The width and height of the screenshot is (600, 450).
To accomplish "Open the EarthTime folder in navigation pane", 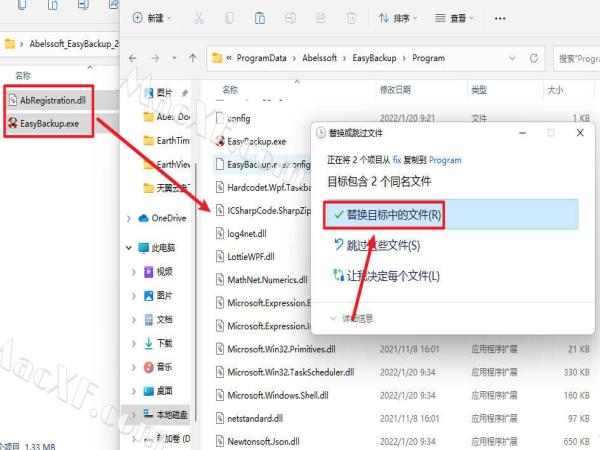I will (x=166, y=140).
